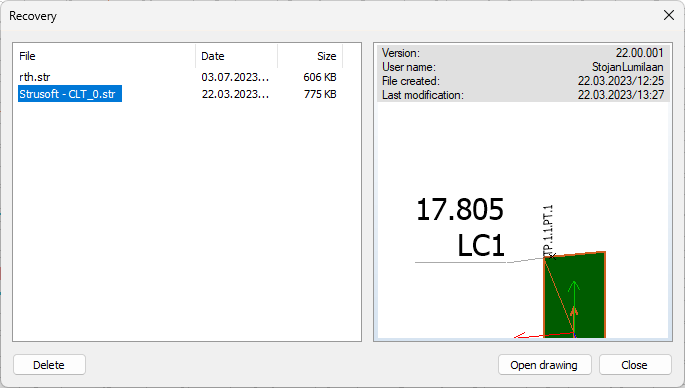Click the LC1 label in preview

tap(481, 245)
